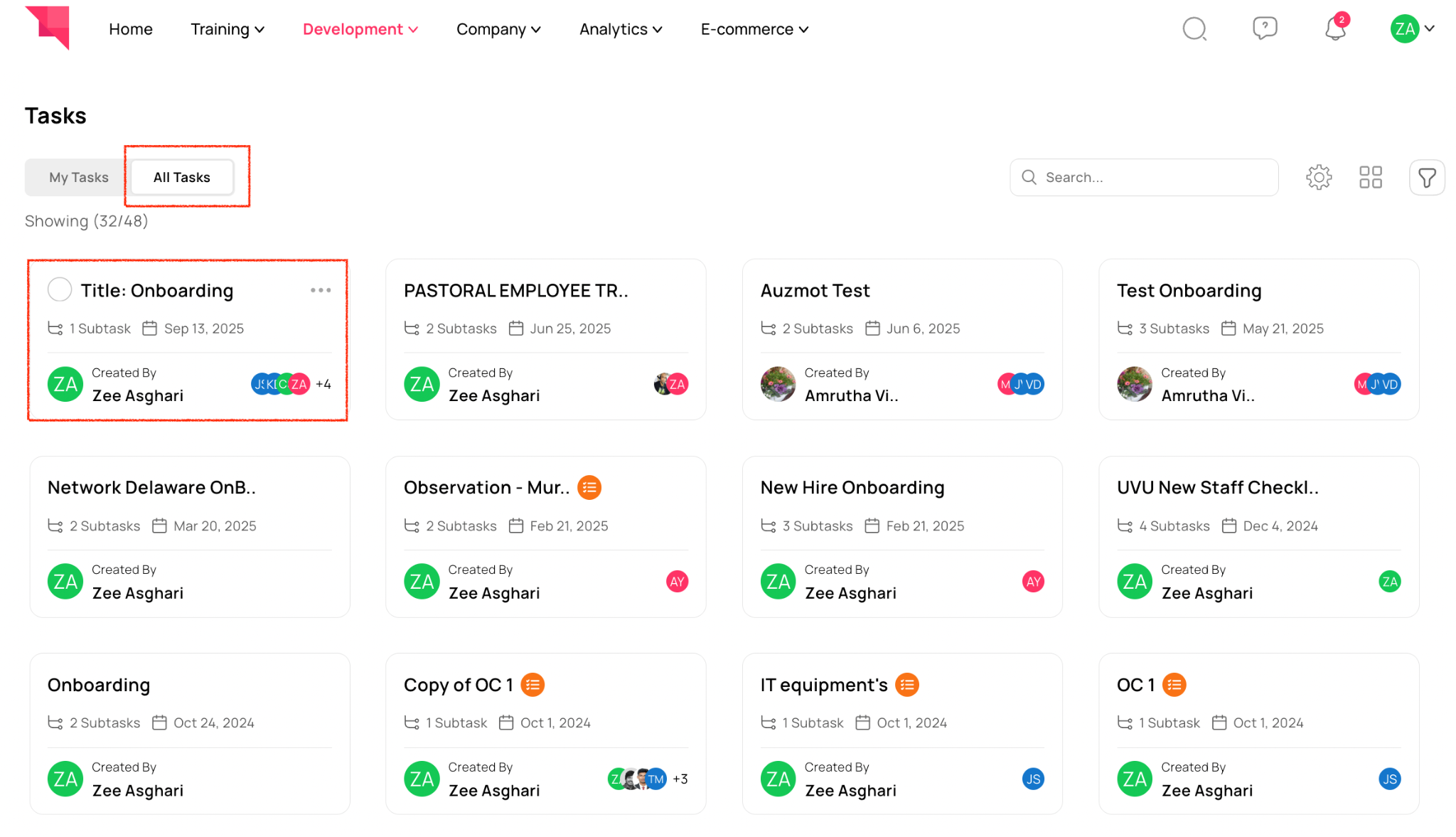Open the ZA profile account dropdown

point(1413,29)
